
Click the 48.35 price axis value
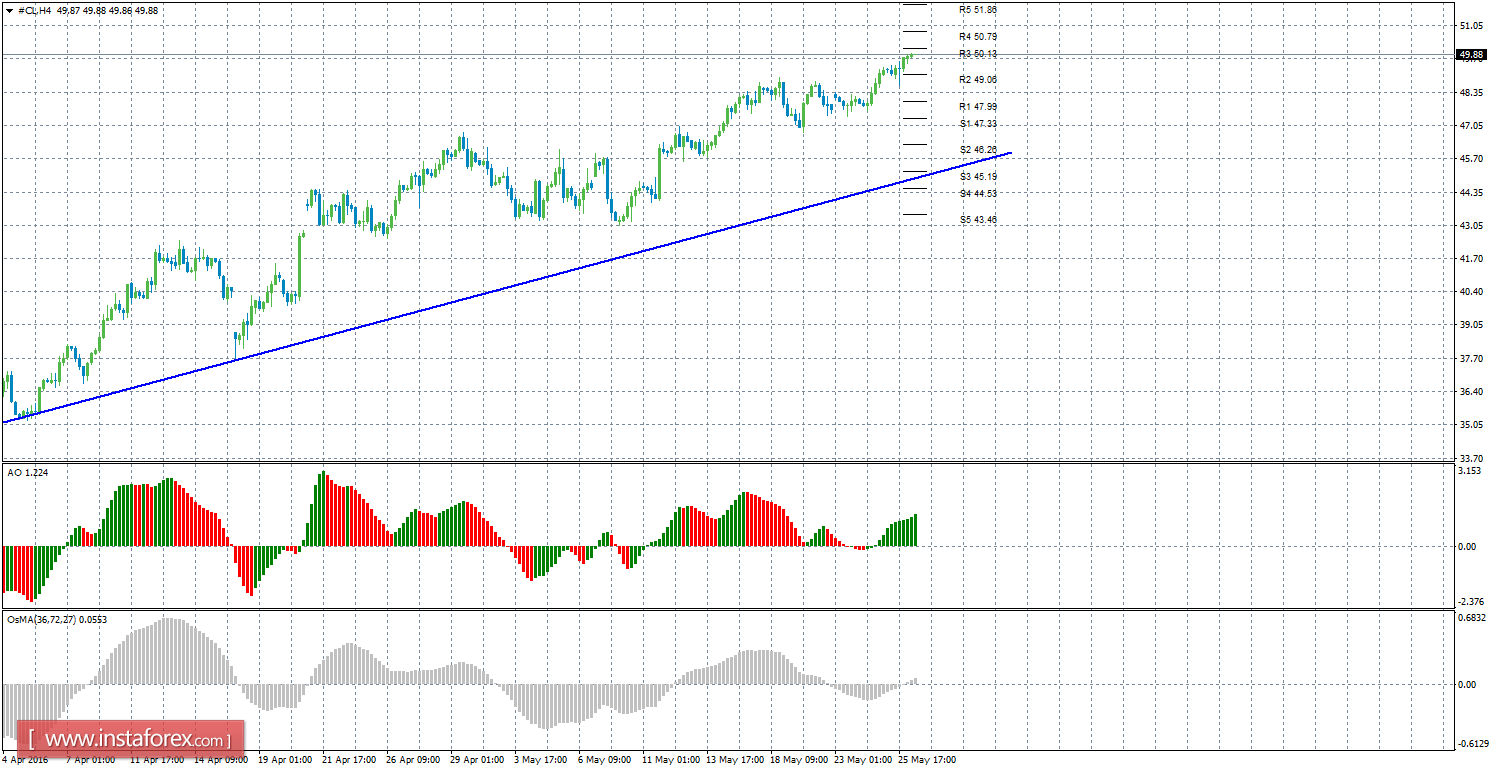pyautogui.click(x=1470, y=93)
